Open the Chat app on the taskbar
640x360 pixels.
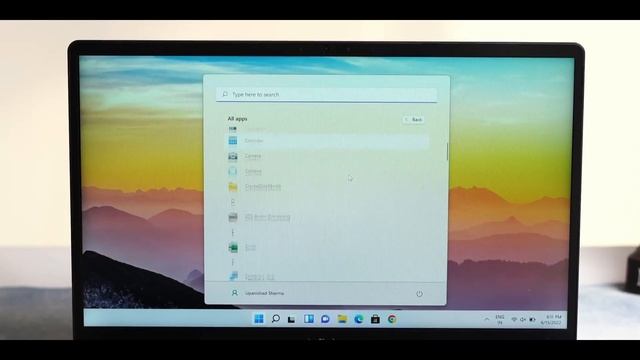click(325, 319)
